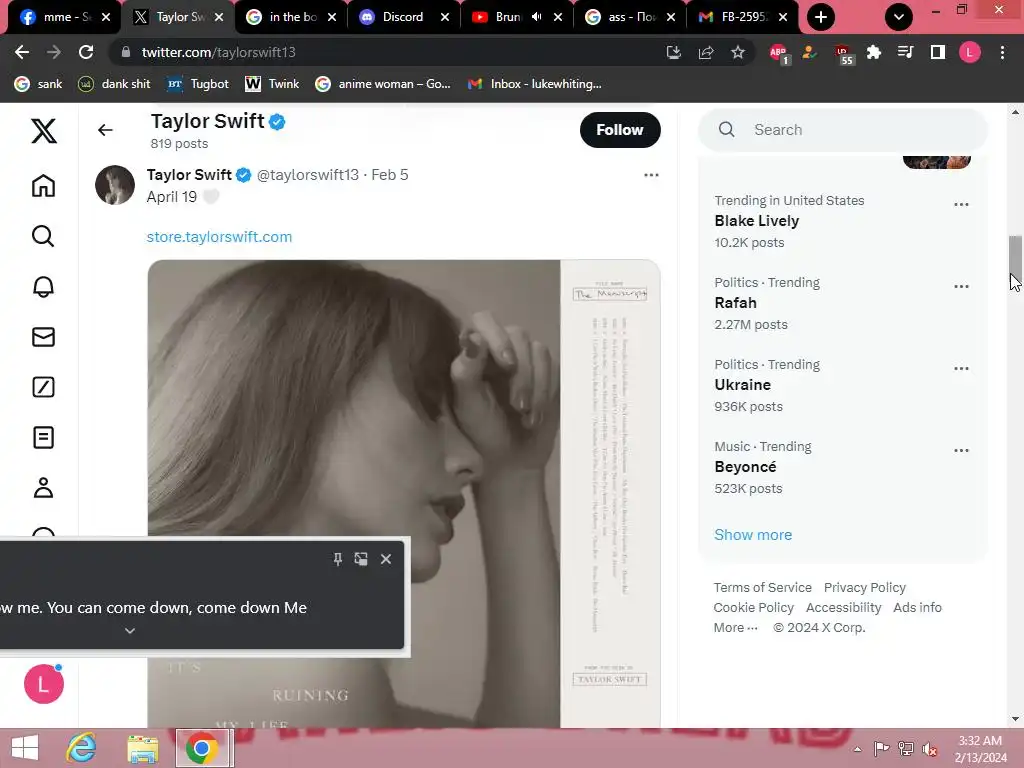Screen dimensions: 1024x768
Task: Pin the live caption popup
Action: (x=338, y=559)
